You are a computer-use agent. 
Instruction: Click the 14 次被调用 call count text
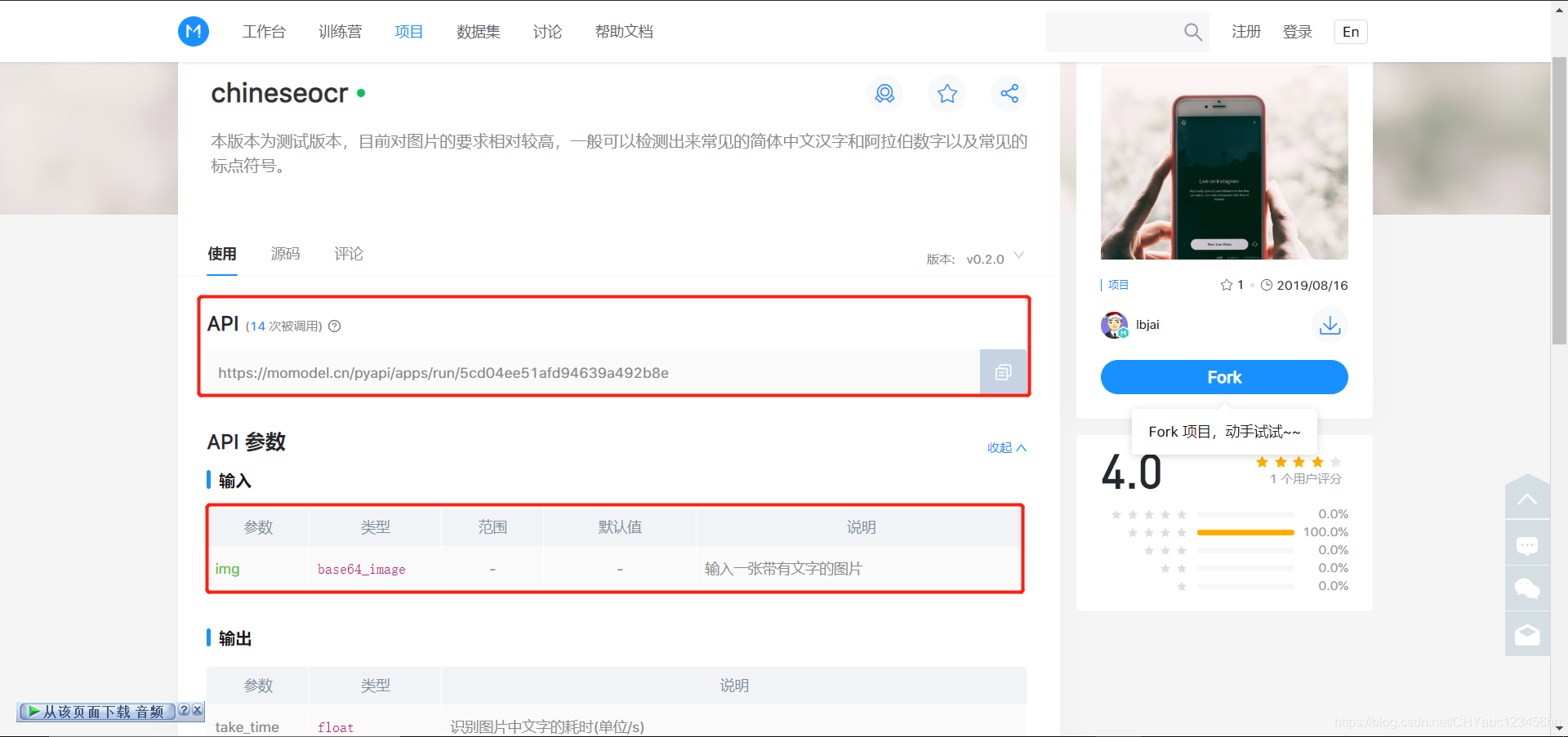(285, 326)
